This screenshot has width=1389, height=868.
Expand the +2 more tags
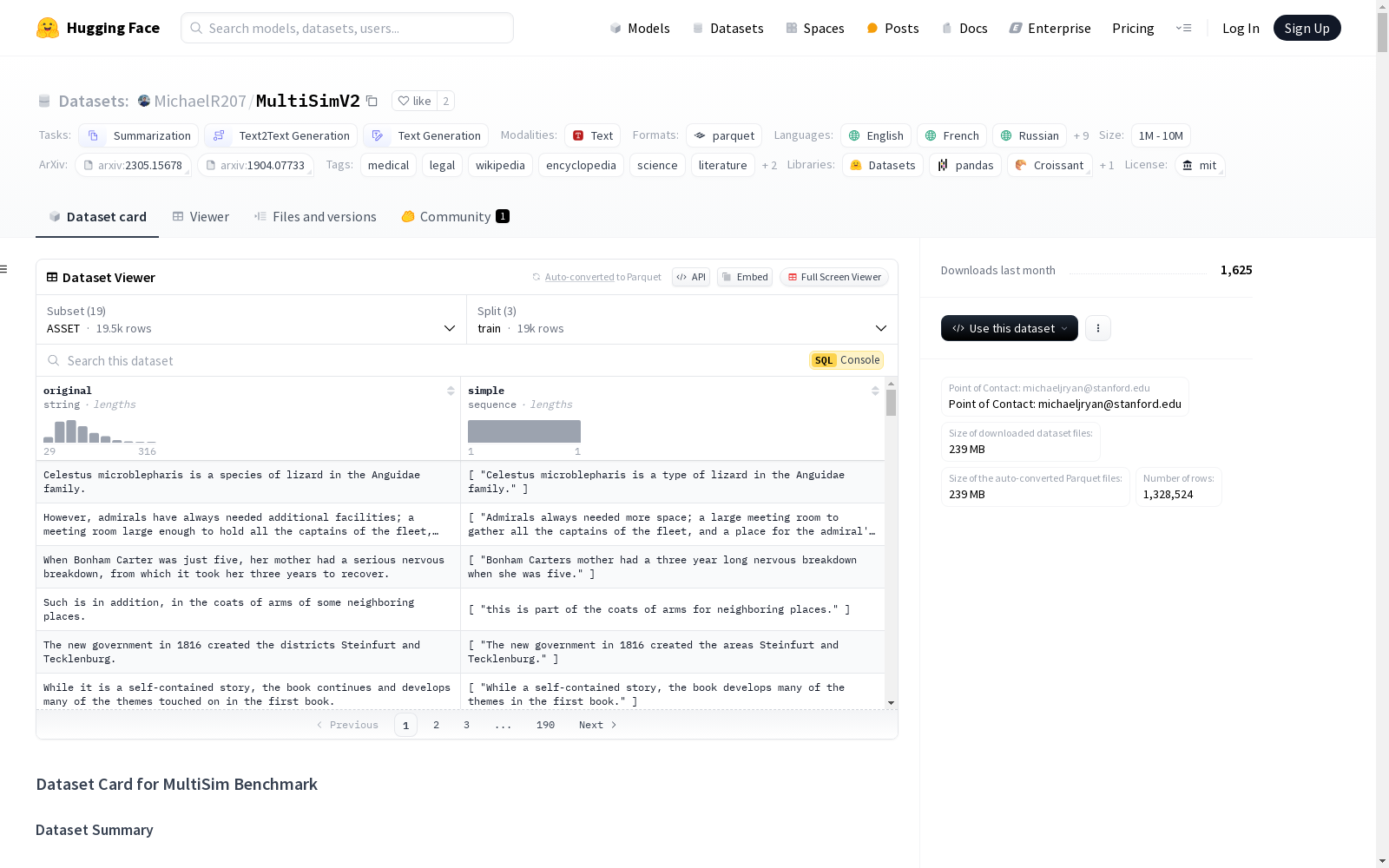point(769,165)
